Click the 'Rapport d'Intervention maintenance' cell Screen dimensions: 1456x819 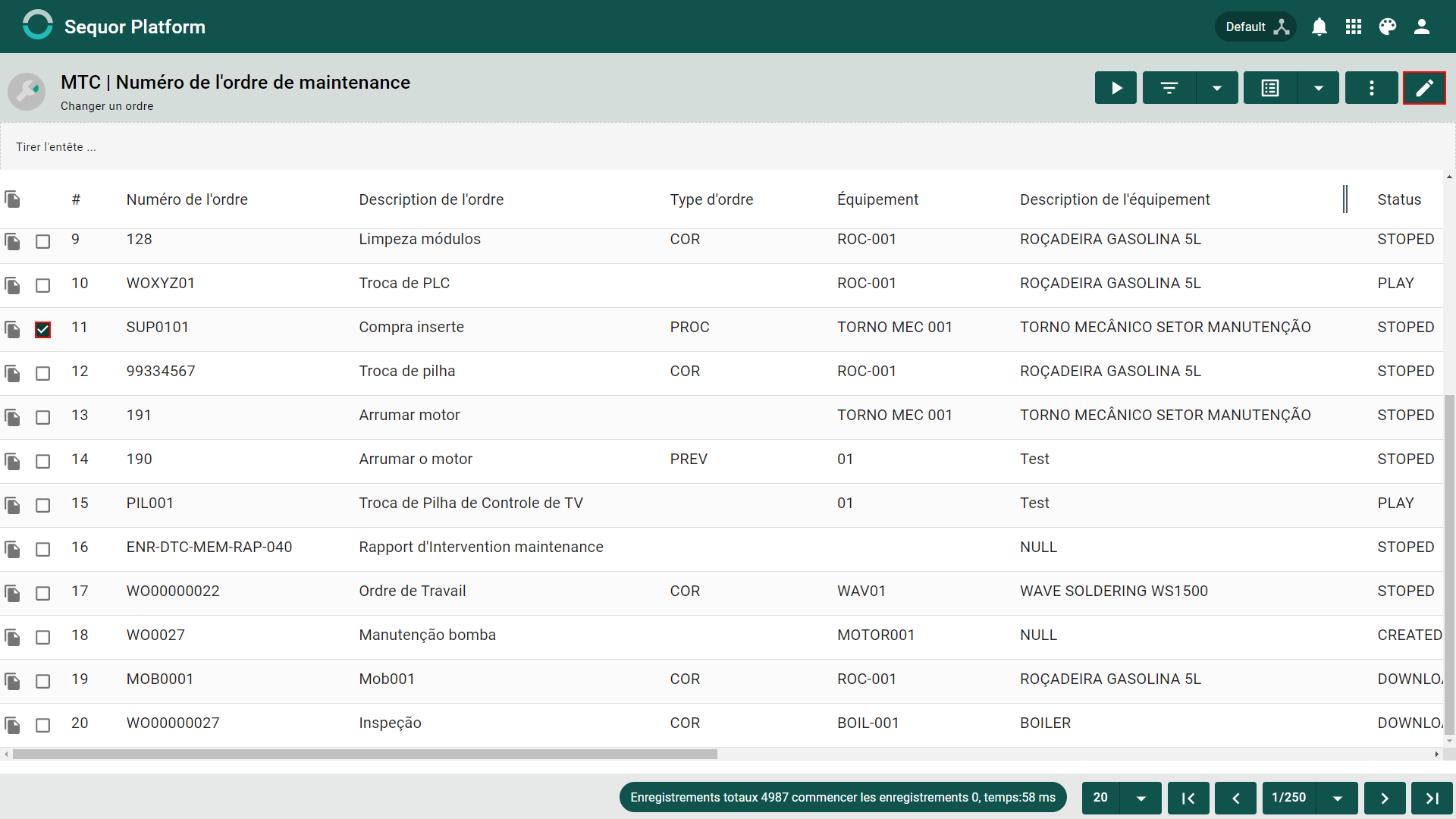[x=481, y=547]
